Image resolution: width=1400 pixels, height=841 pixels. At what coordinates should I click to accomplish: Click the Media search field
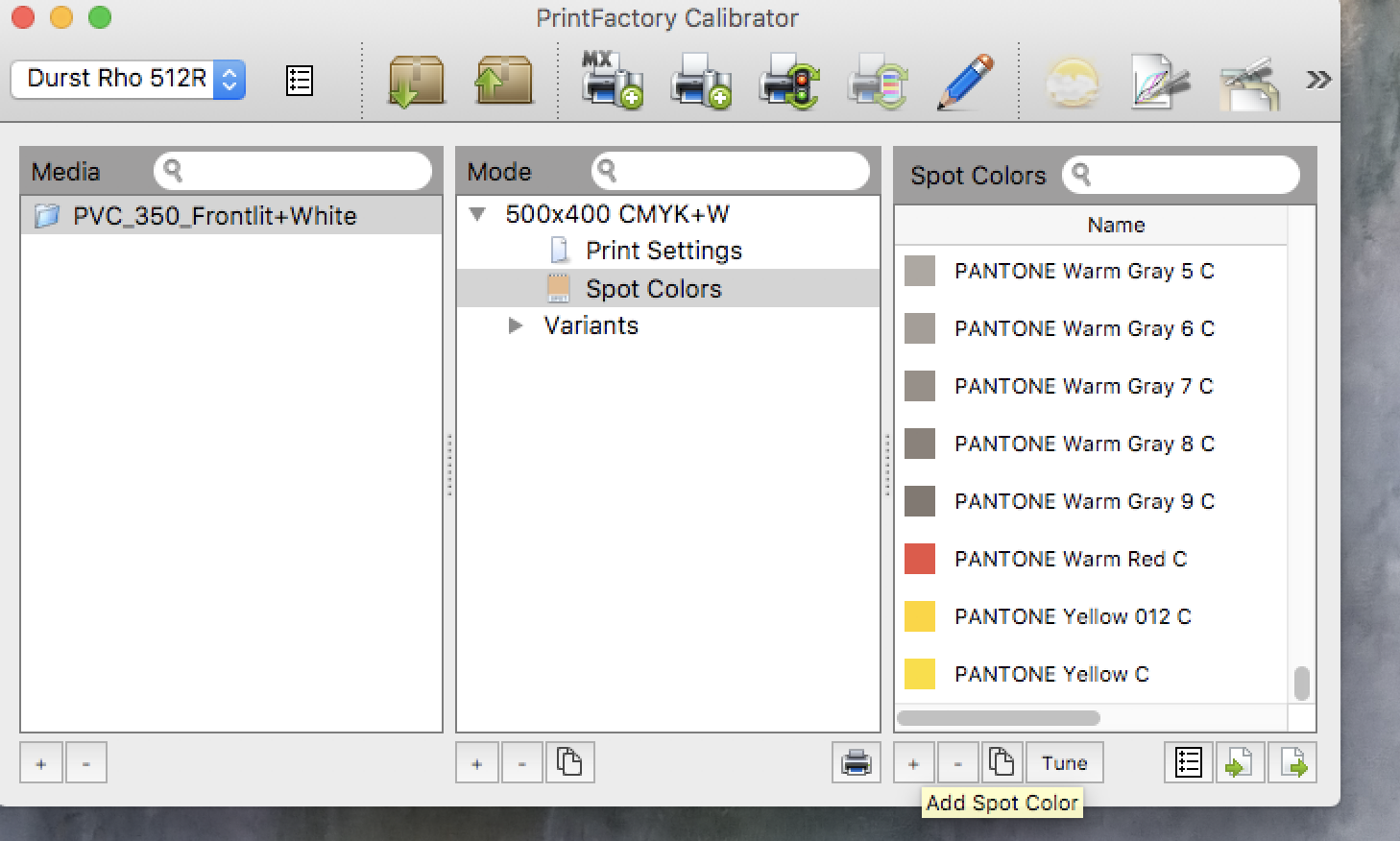[292, 171]
